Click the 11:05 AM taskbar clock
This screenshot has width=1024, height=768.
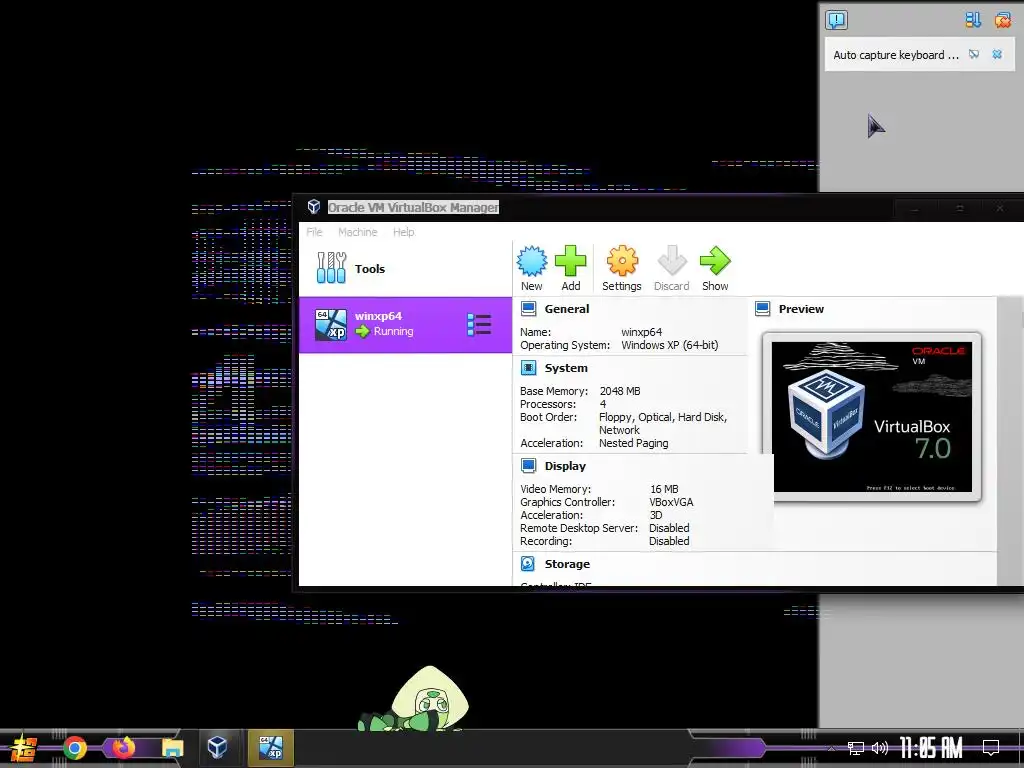click(931, 748)
